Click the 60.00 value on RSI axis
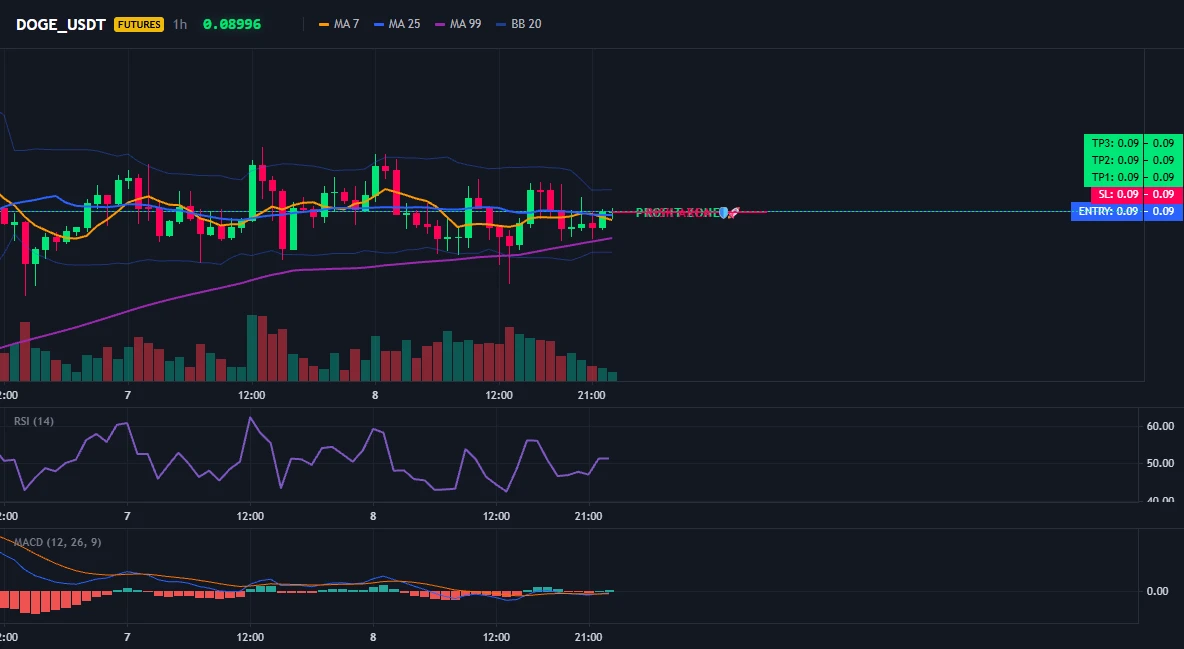This screenshot has height=649, width=1184. (1161, 426)
